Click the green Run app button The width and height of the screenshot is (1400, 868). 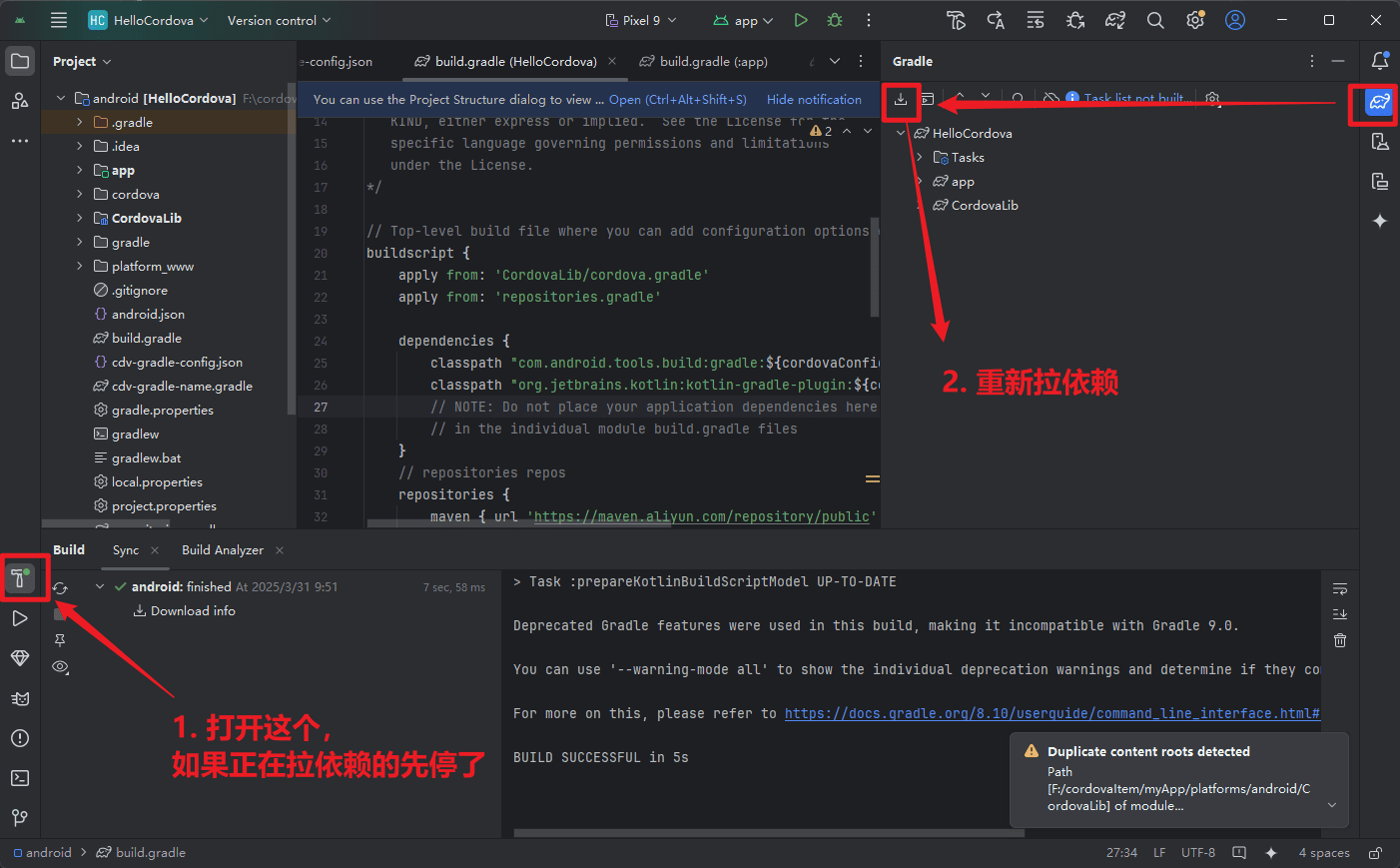pos(800,20)
